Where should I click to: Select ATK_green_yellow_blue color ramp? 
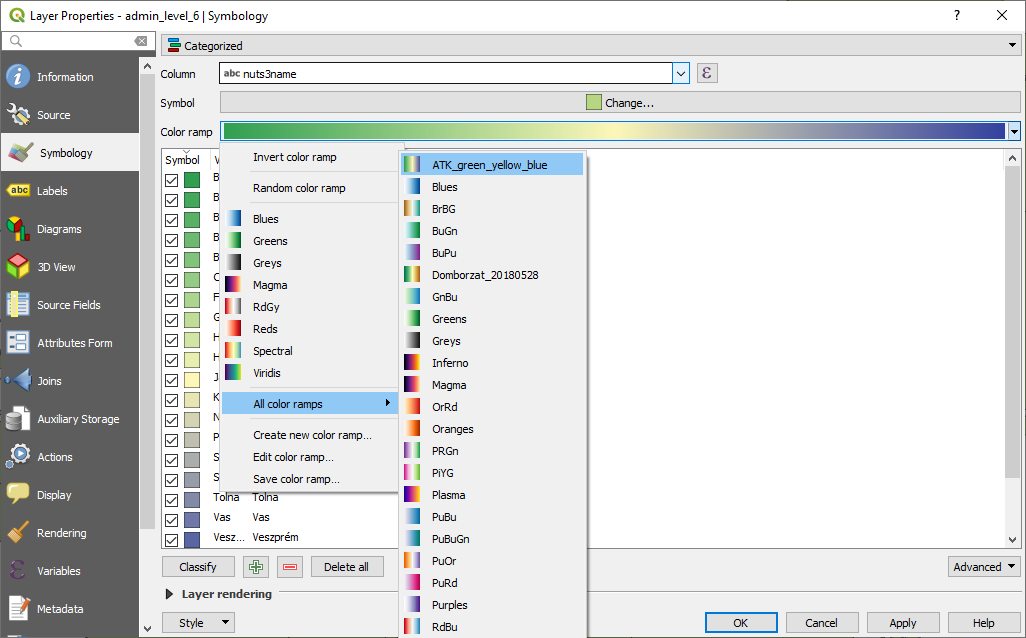tap(492, 164)
